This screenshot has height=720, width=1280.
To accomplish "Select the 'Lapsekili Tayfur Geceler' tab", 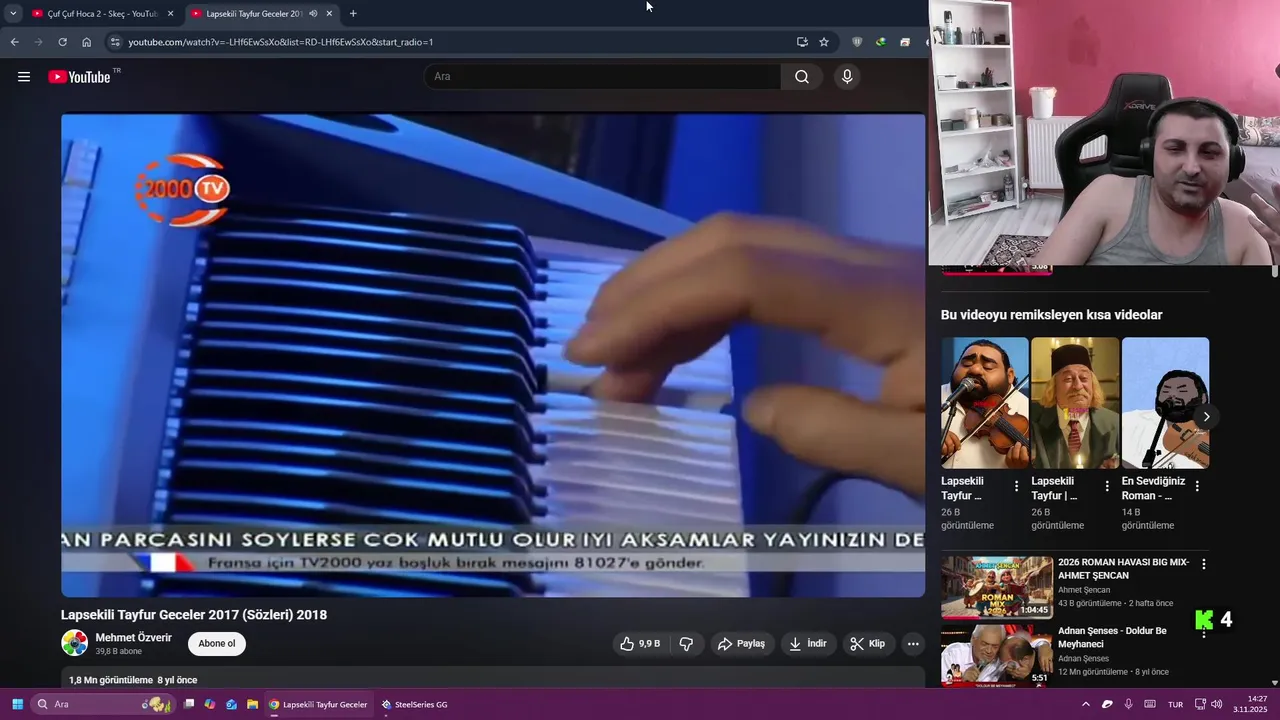I will (x=253, y=14).
